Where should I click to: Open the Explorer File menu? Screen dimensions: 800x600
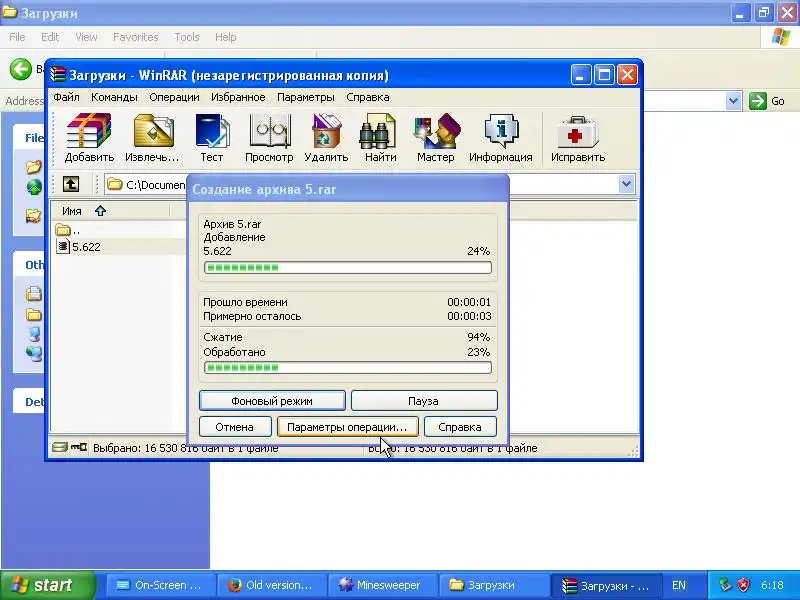pyautogui.click(x=17, y=37)
